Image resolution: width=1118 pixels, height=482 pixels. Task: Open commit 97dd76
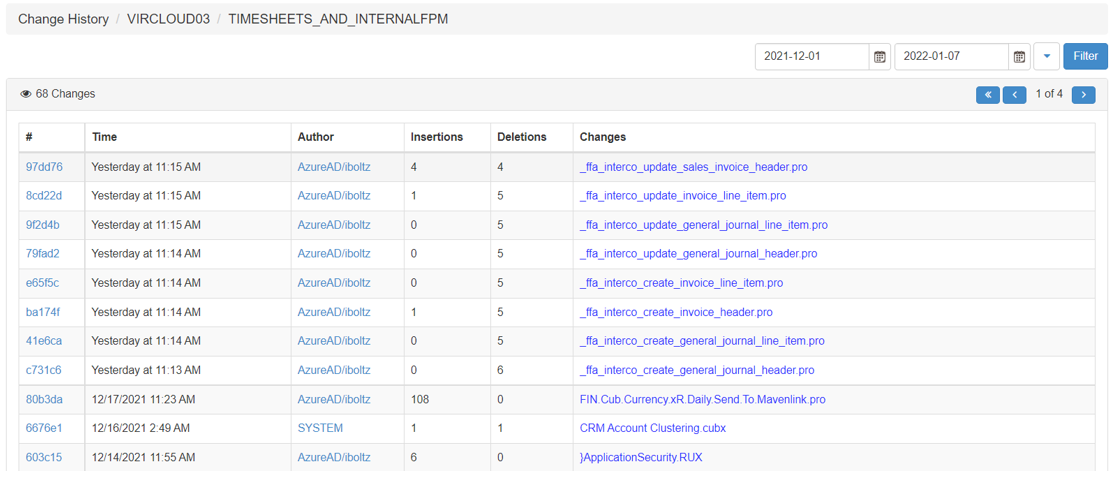click(44, 167)
